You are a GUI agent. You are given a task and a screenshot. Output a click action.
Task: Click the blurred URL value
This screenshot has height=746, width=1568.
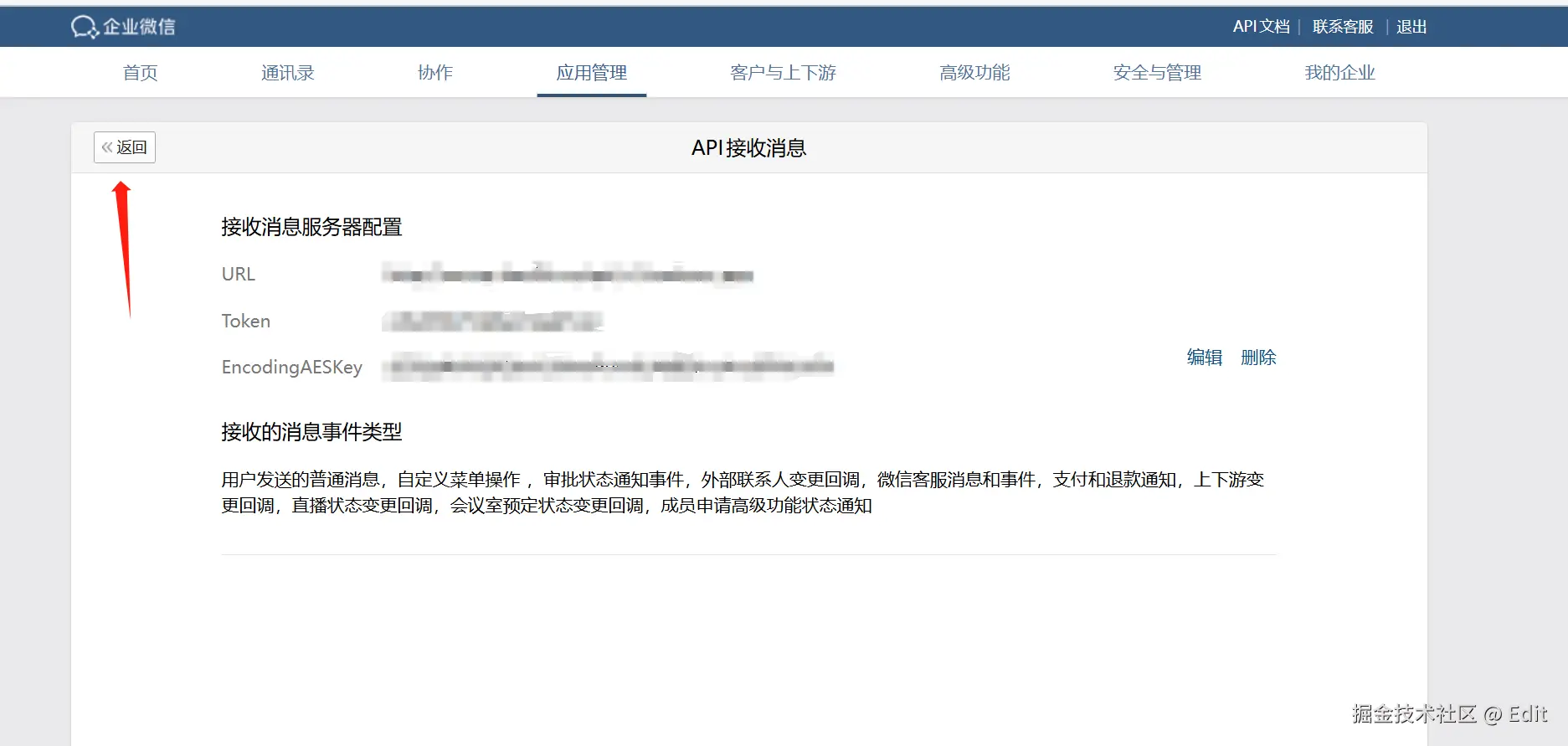568,275
